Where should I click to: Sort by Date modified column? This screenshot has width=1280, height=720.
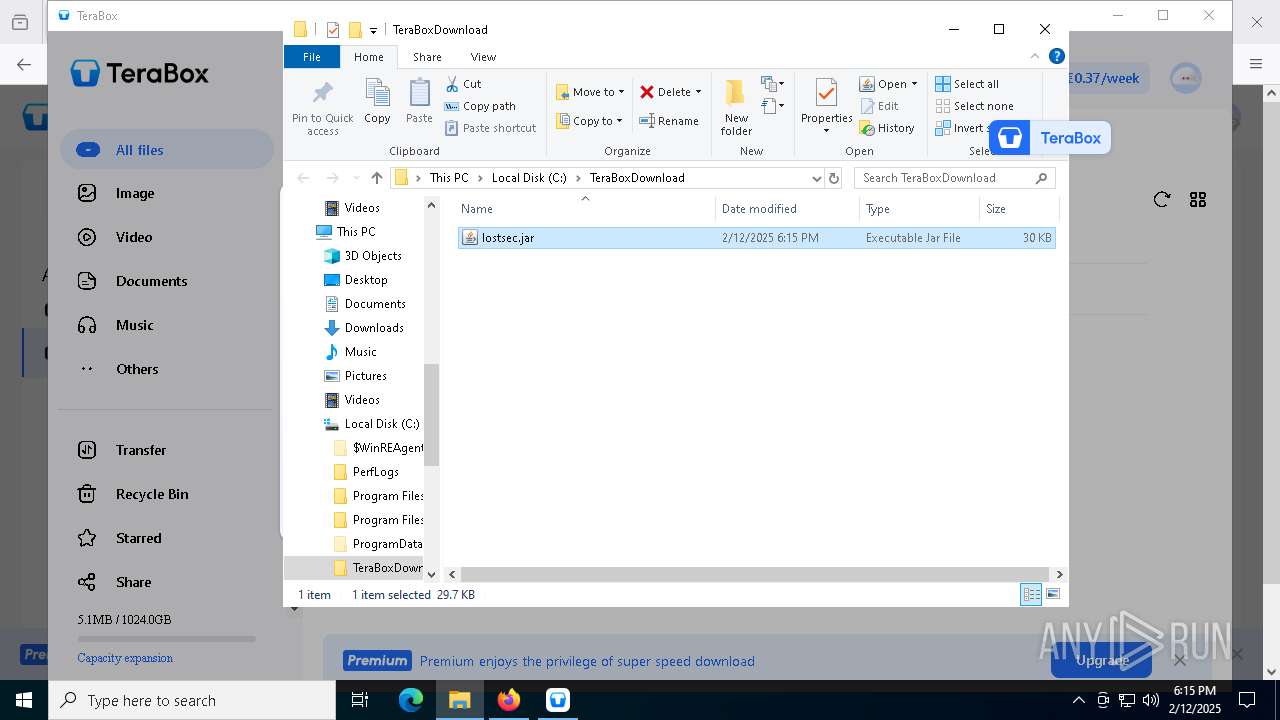(x=788, y=209)
